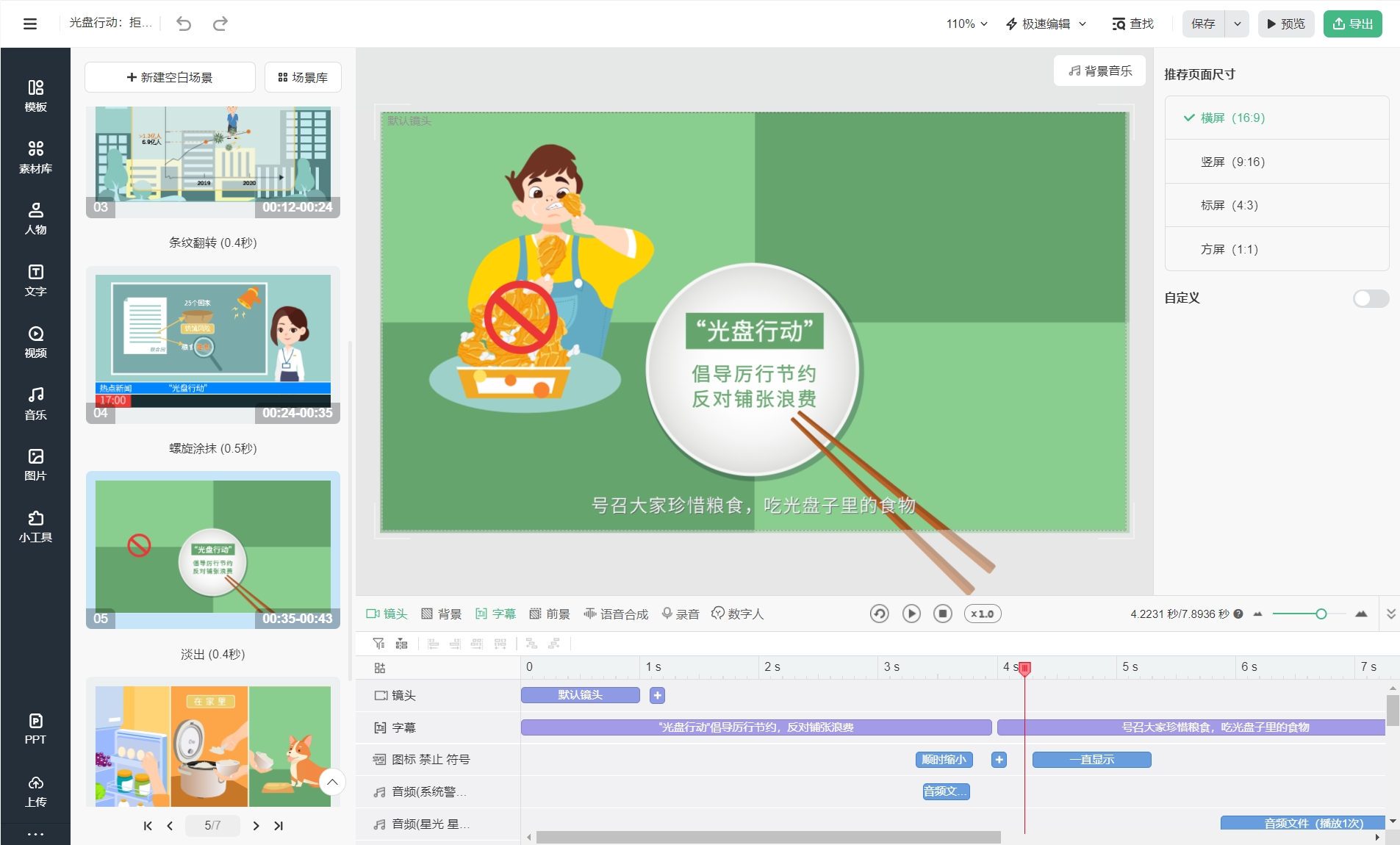Switch to the 背景 background tab
The width and height of the screenshot is (1400, 845).
click(x=441, y=614)
